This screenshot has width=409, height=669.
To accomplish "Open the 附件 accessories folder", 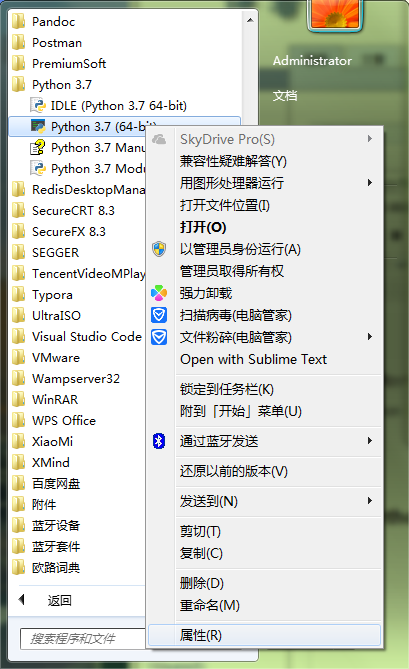I will coord(44,504).
